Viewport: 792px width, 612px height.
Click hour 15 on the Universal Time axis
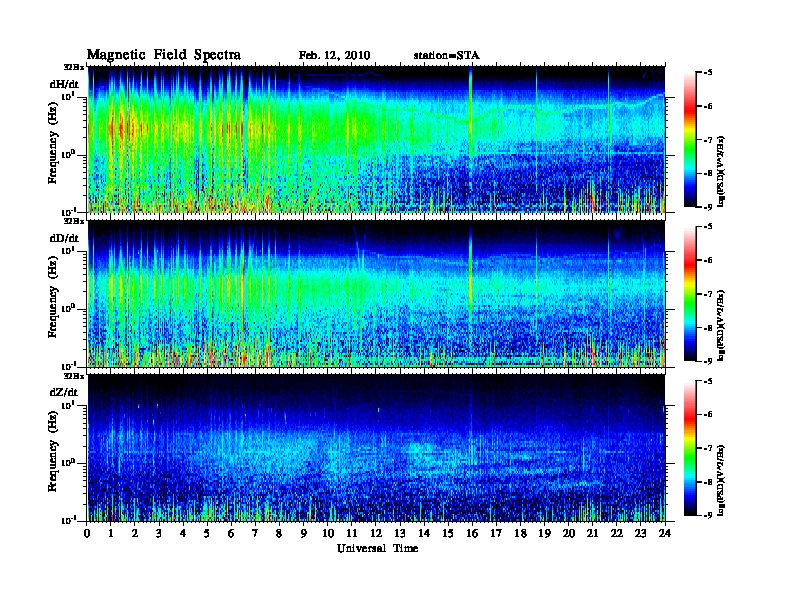pyautogui.click(x=448, y=534)
